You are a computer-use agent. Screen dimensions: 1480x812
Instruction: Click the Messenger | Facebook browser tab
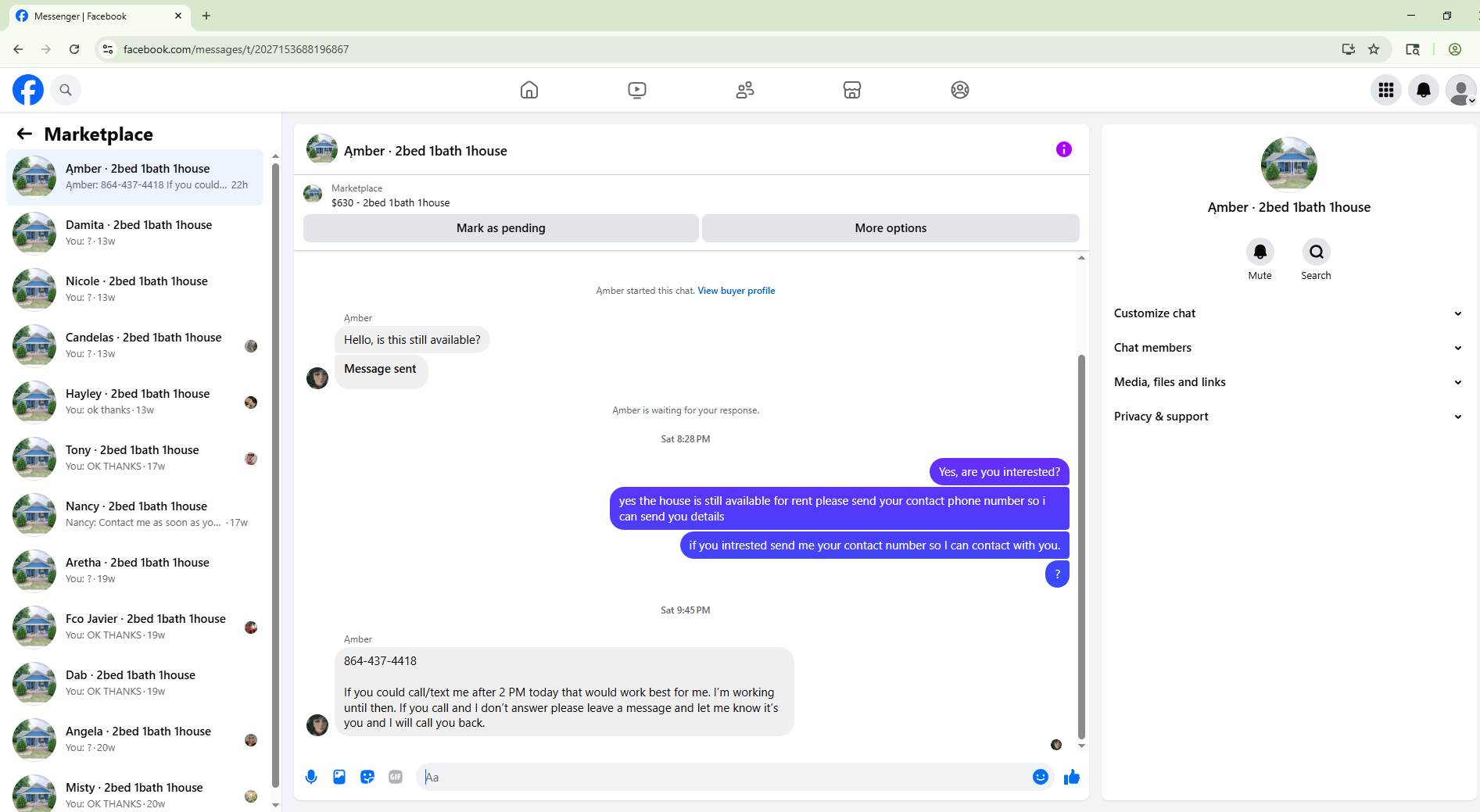(x=99, y=16)
